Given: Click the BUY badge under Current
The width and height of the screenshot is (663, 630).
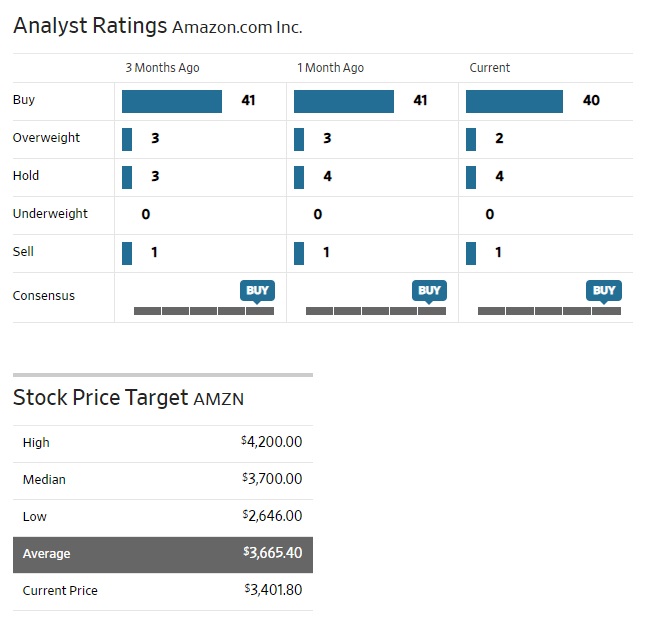Looking at the screenshot, I should pos(604,290).
